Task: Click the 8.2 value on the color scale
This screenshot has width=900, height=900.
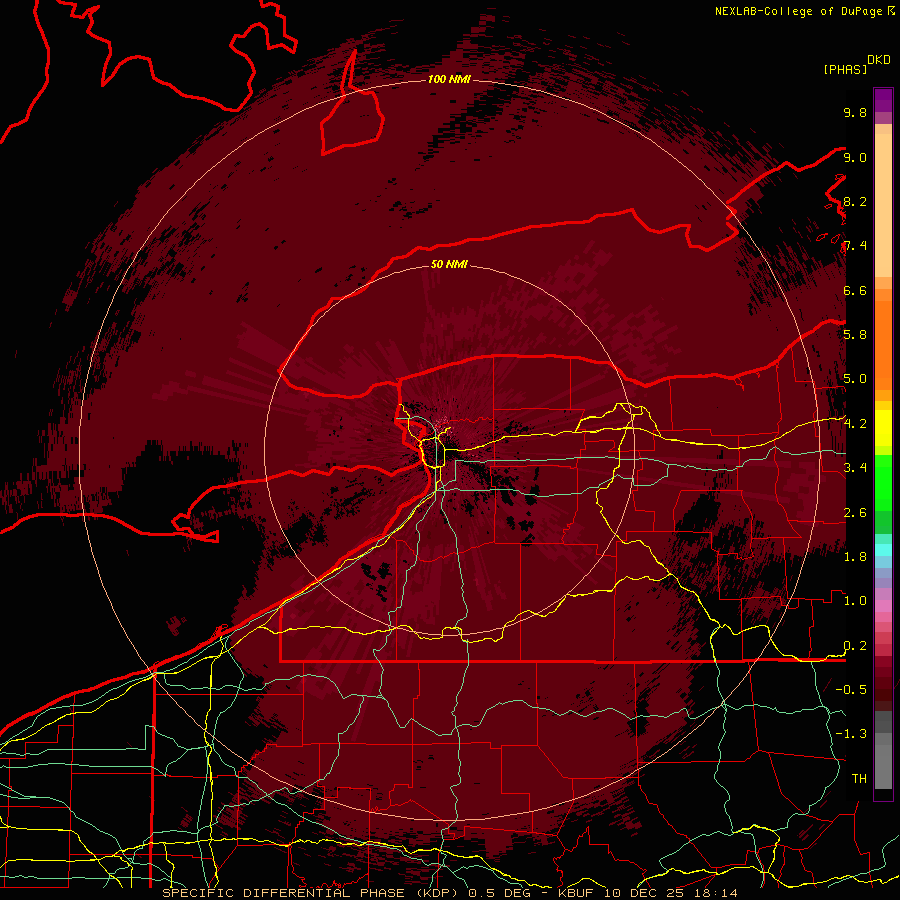Action: tap(855, 201)
